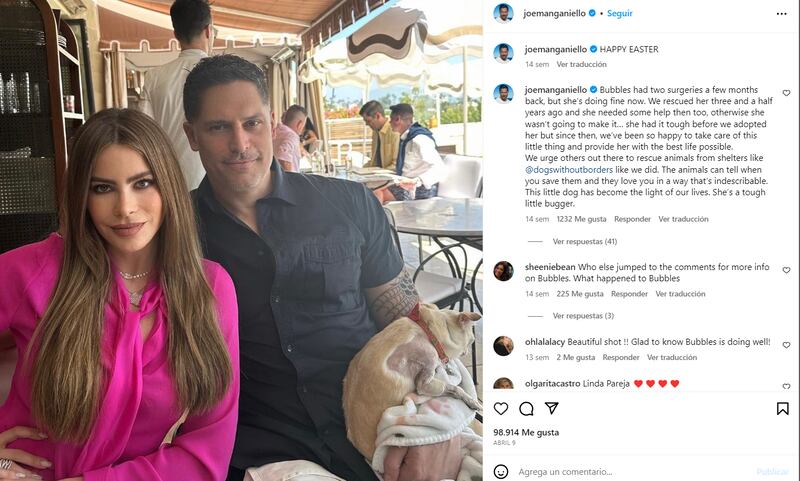Like joemanganiello's Bubbles comment heart

tap(786, 93)
